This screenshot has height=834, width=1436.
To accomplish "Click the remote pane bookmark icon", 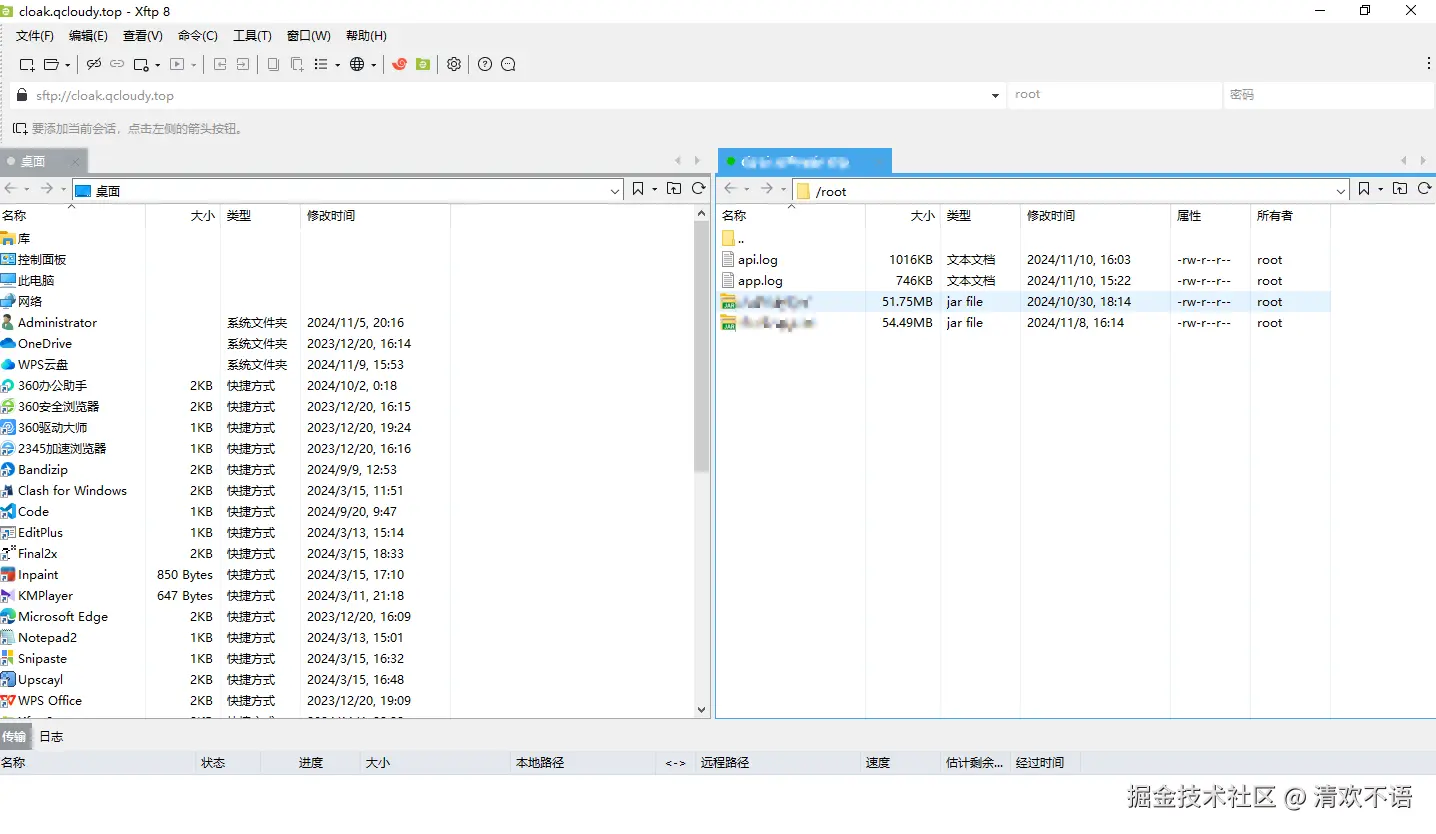I will [x=1364, y=189].
